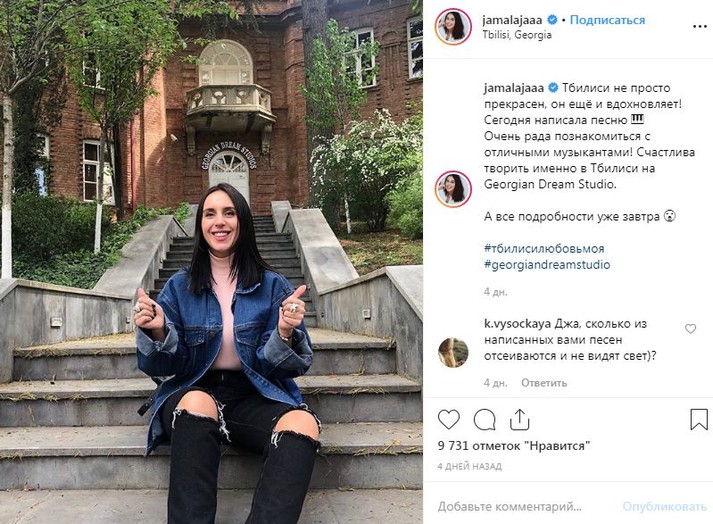Open jamalajaaa username in caption
The height and width of the screenshot is (524, 713).
pos(514,88)
